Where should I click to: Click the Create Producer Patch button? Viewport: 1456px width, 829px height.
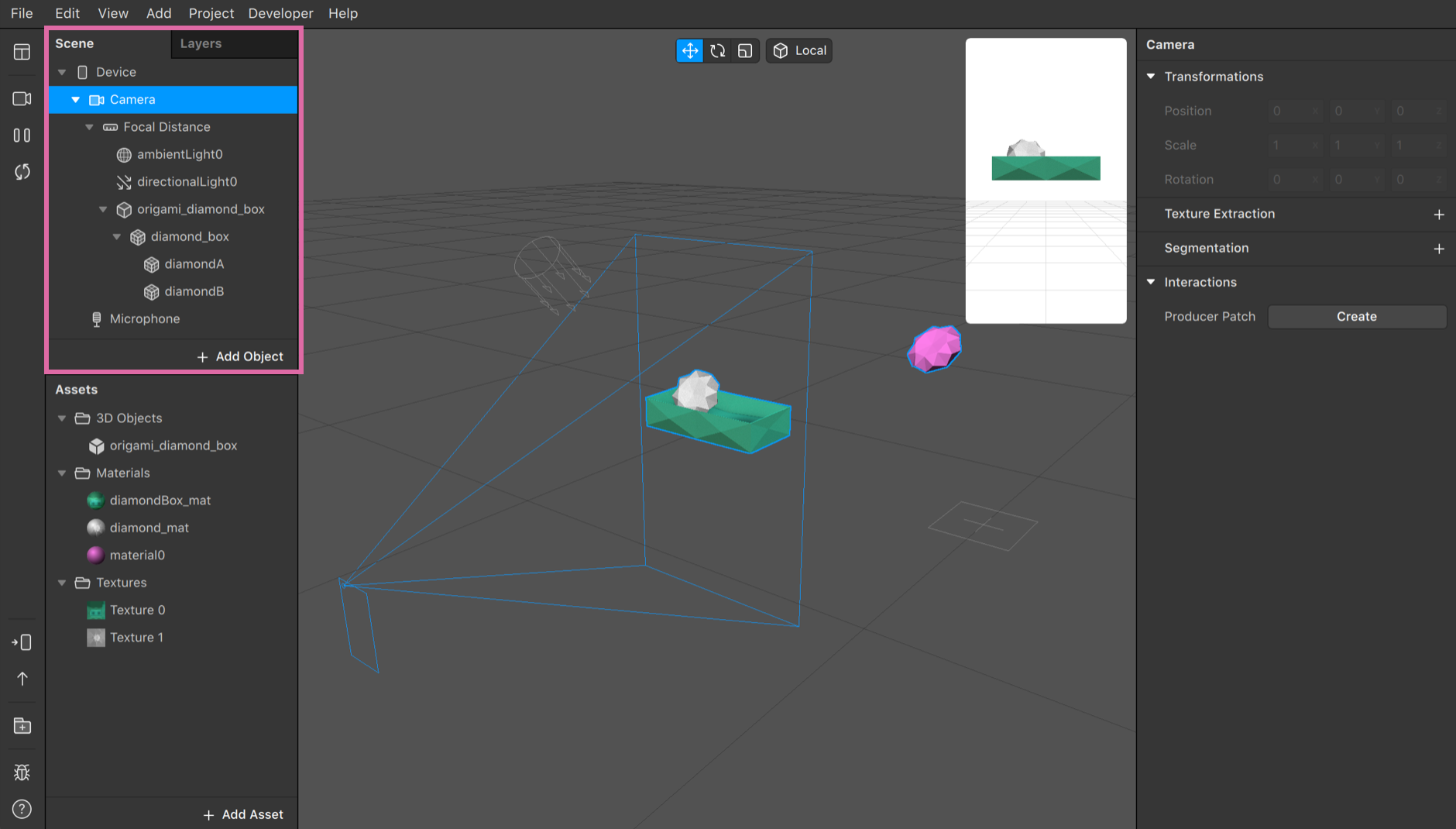point(1356,317)
